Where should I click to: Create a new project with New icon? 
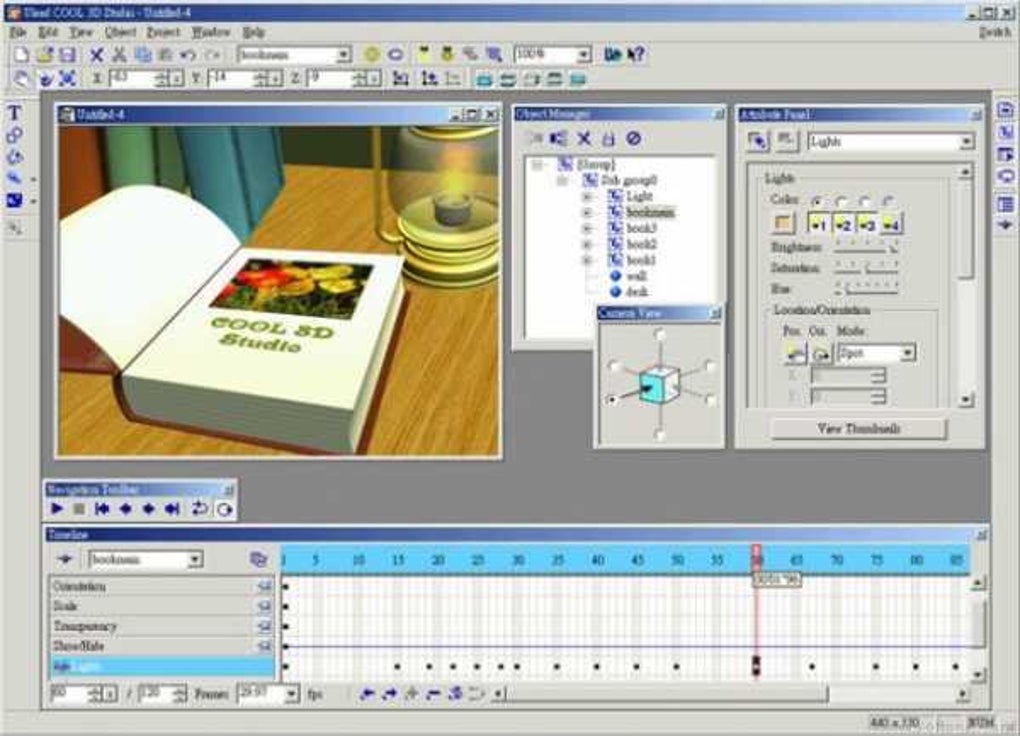tap(22, 55)
